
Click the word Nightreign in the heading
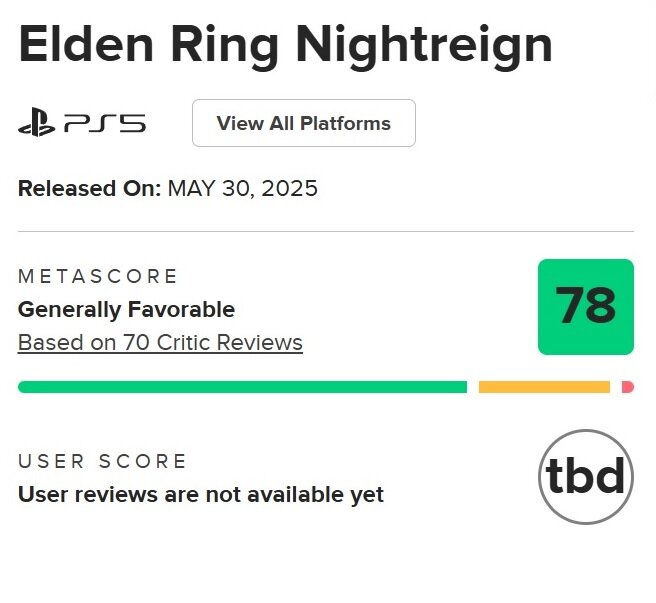[424, 46]
